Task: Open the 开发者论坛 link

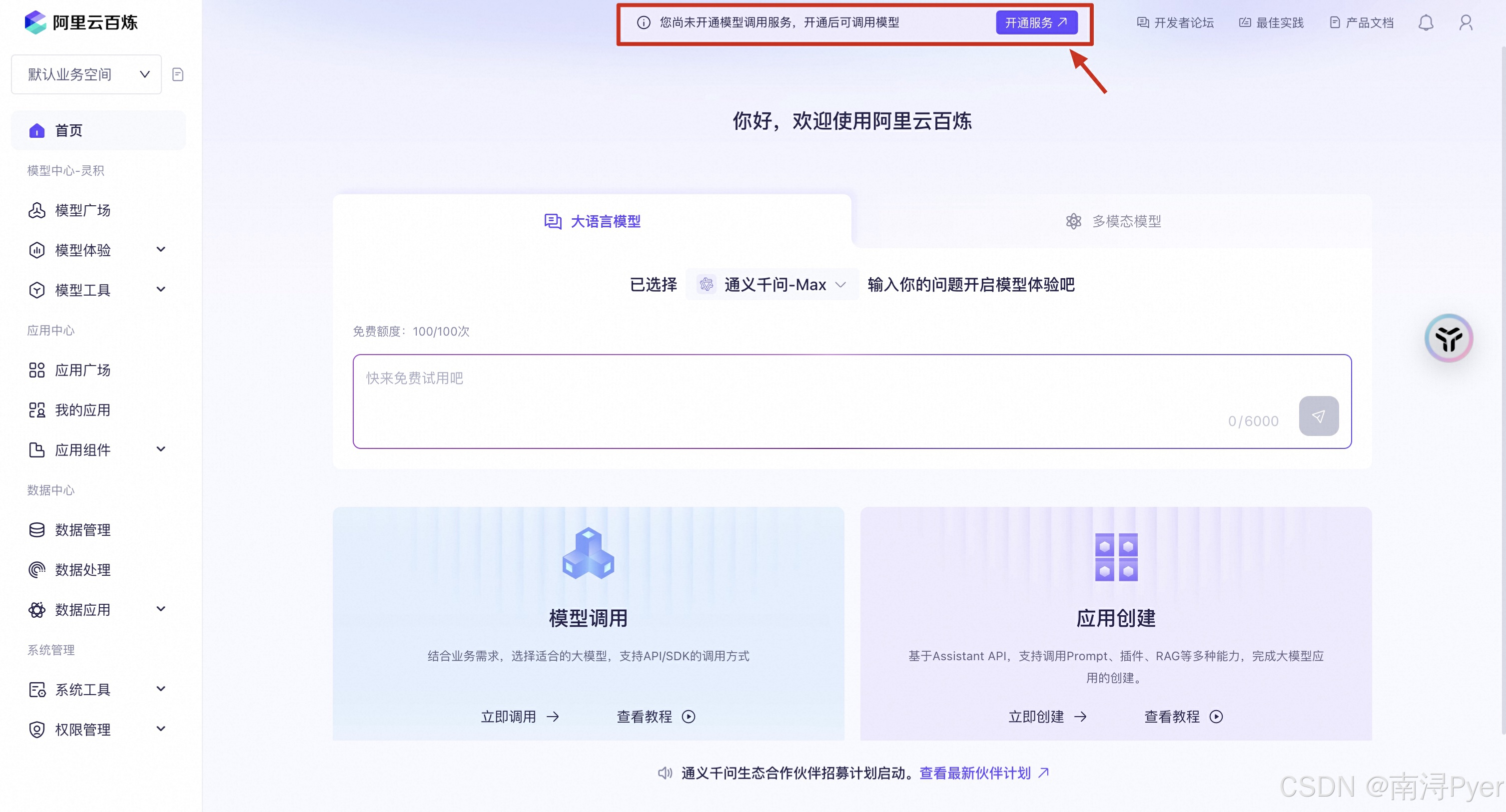Action: click(1175, 23)
